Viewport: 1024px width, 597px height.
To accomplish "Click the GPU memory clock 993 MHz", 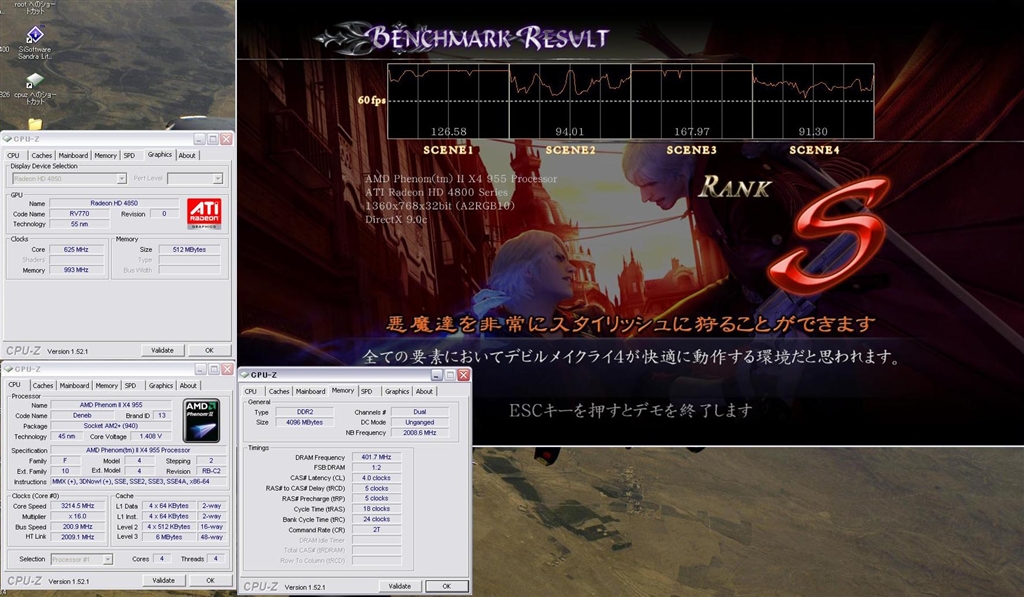I will coord(76,270).
